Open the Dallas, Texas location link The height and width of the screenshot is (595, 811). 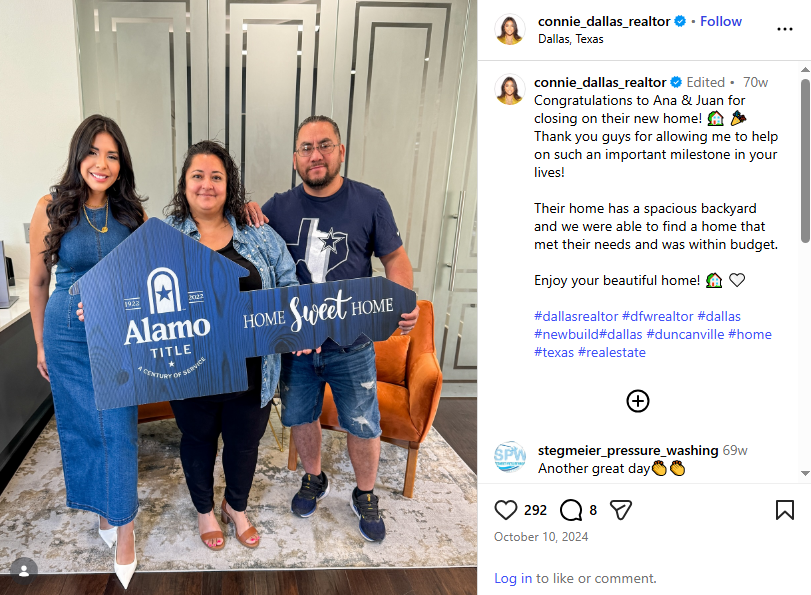570,39
